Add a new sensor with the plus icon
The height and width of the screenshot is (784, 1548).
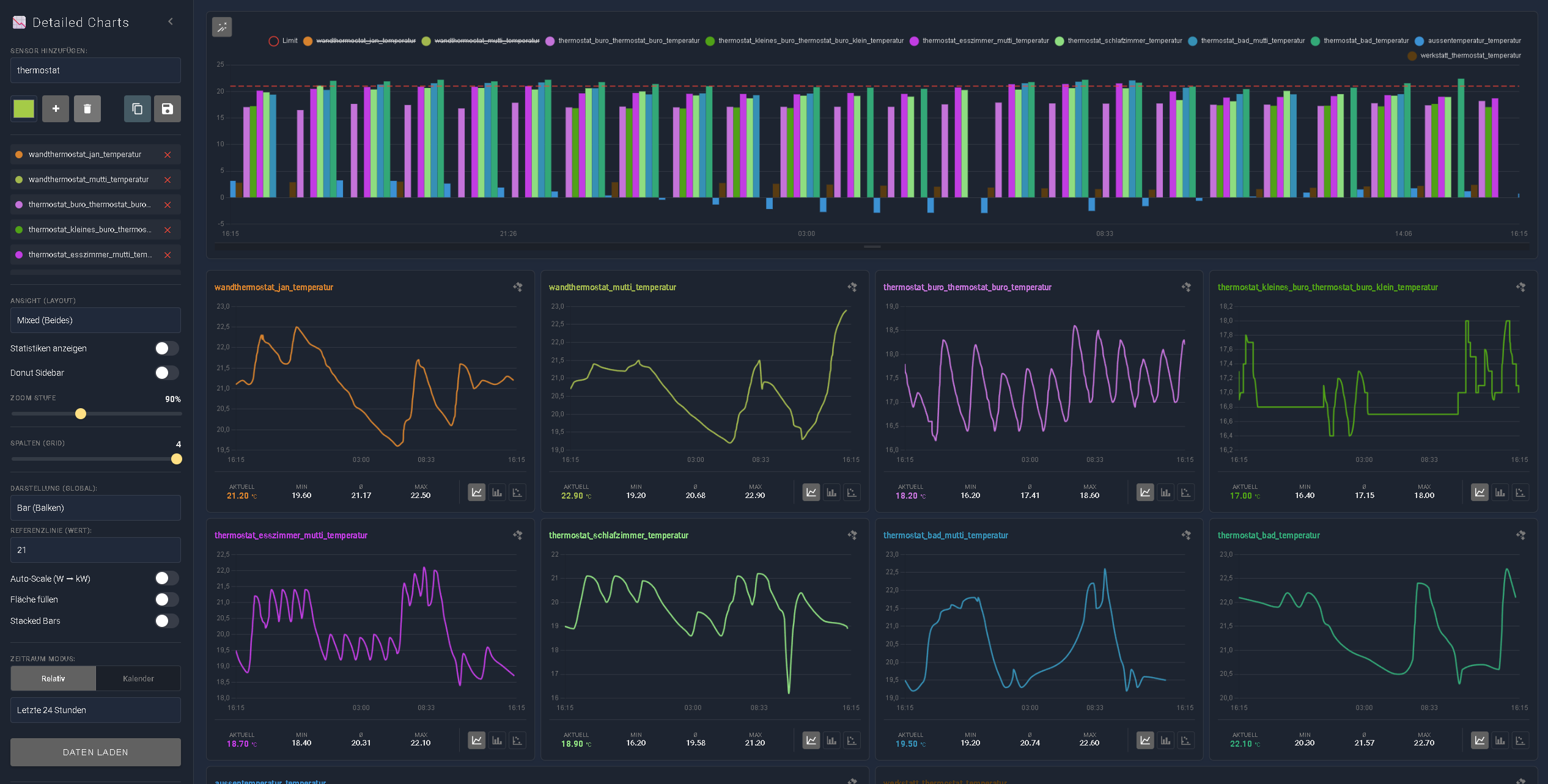tap(56, 108)
